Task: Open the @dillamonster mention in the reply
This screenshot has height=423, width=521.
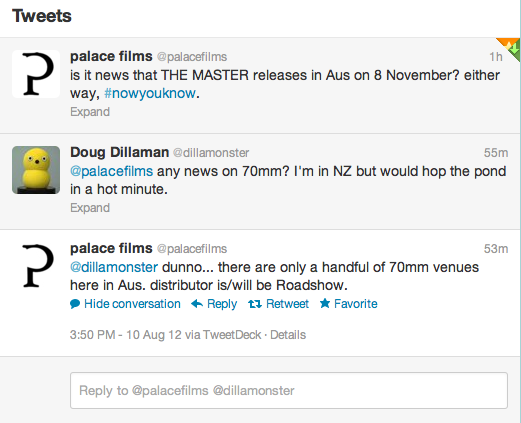Action: click(114, 267)
